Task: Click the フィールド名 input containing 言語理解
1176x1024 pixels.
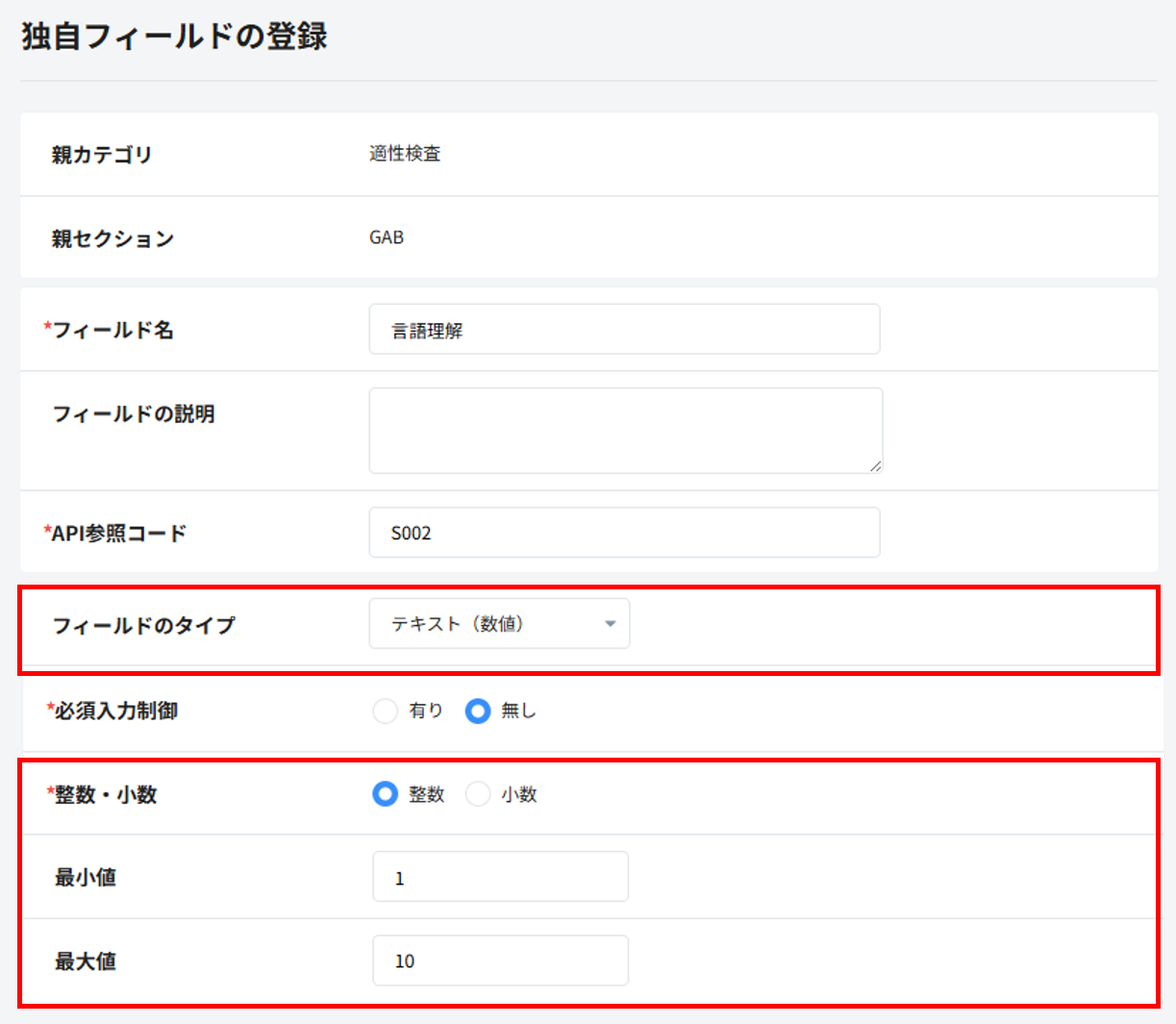Action: point(623,330)
